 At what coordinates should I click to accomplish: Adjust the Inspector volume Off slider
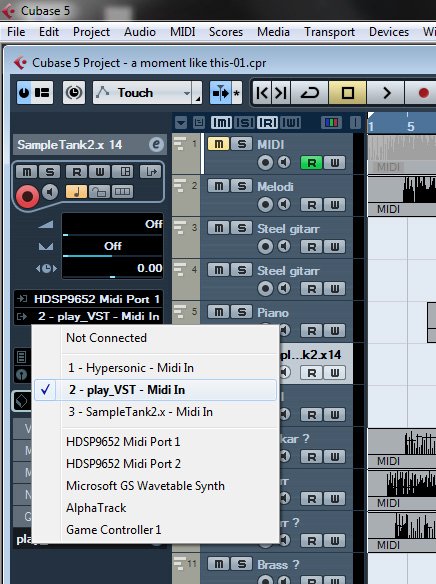pos(112,225)
